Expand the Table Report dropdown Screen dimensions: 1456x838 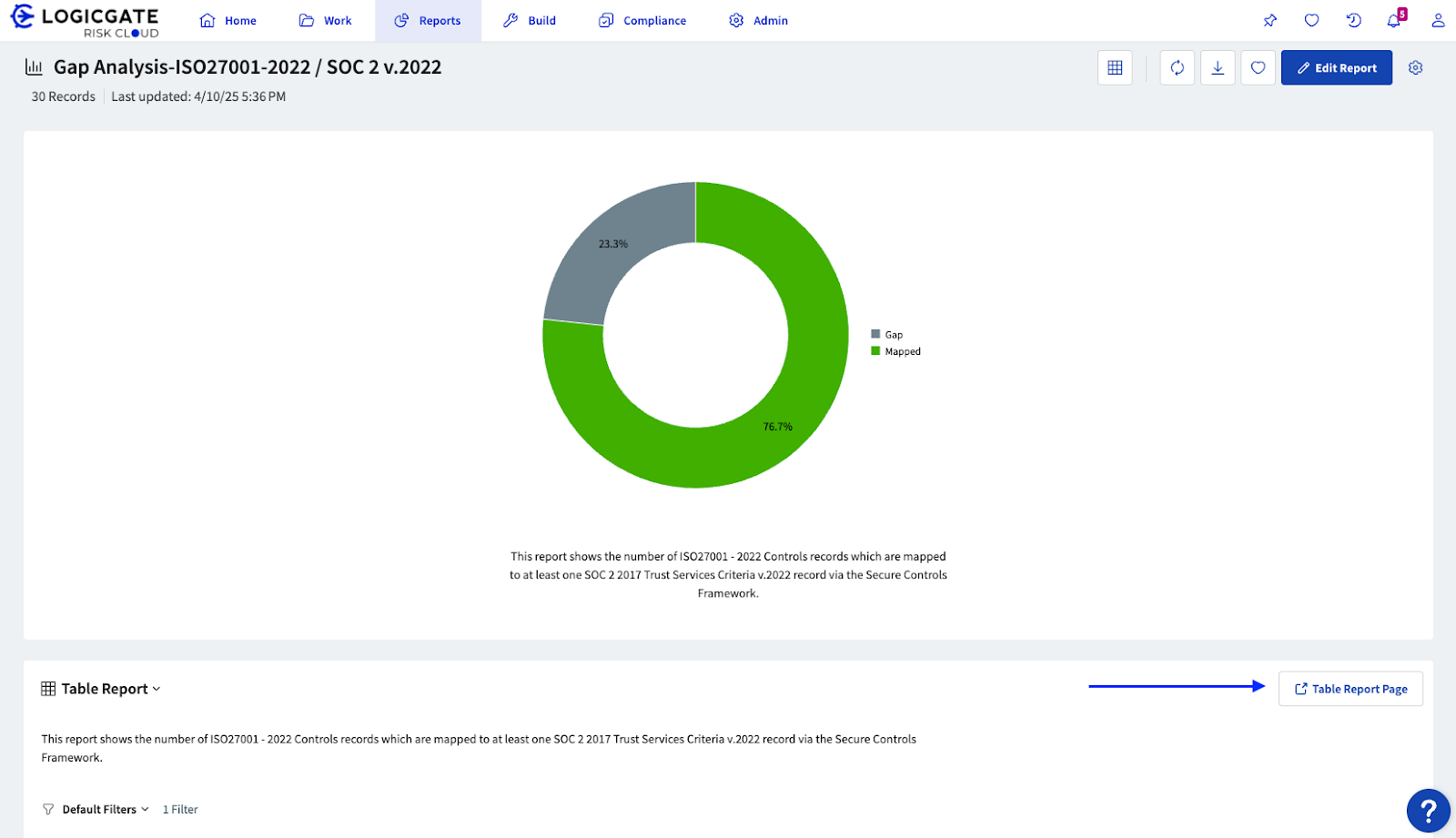[101, 689]
